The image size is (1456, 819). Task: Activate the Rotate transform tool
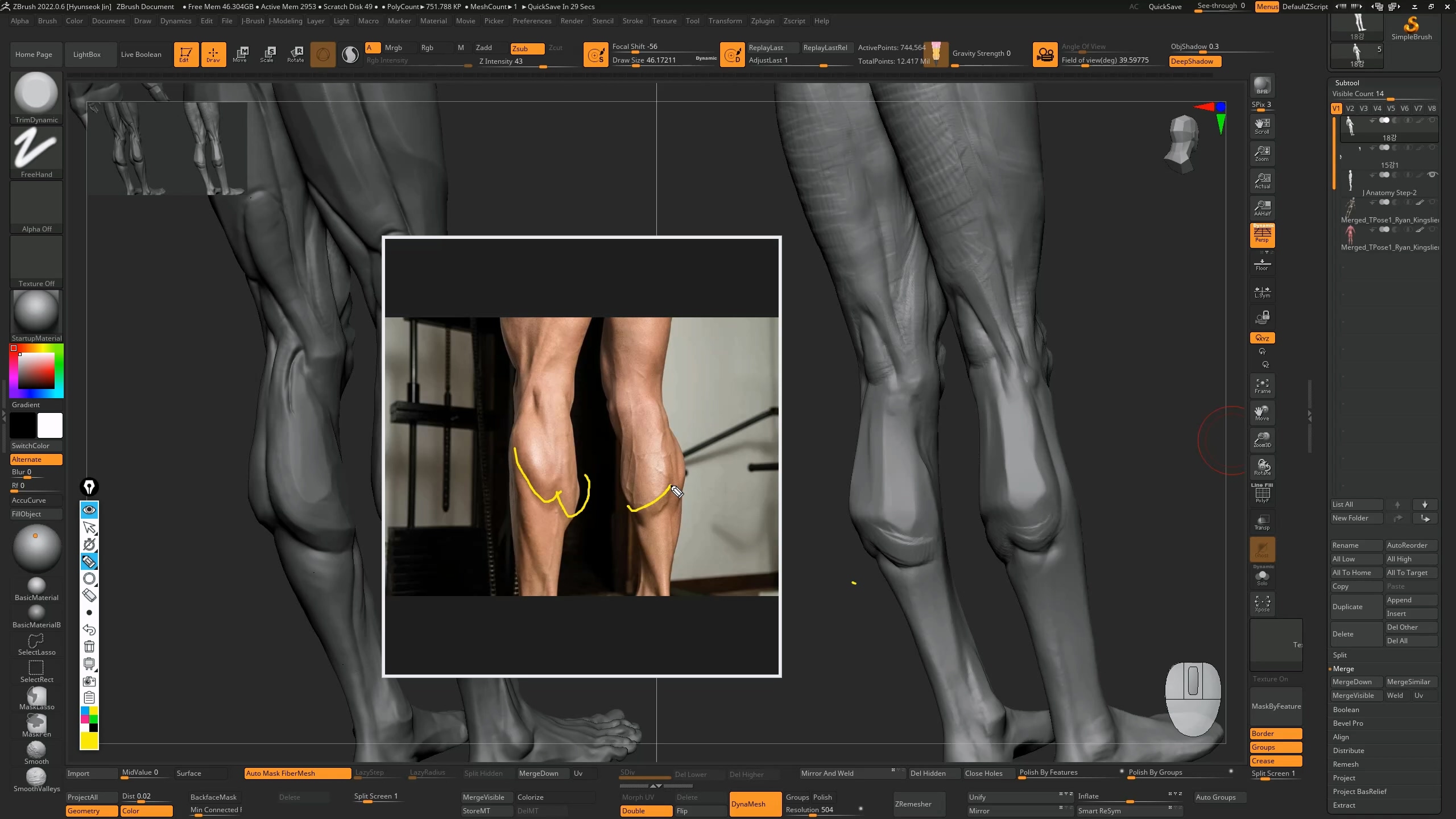pos(296,54)
